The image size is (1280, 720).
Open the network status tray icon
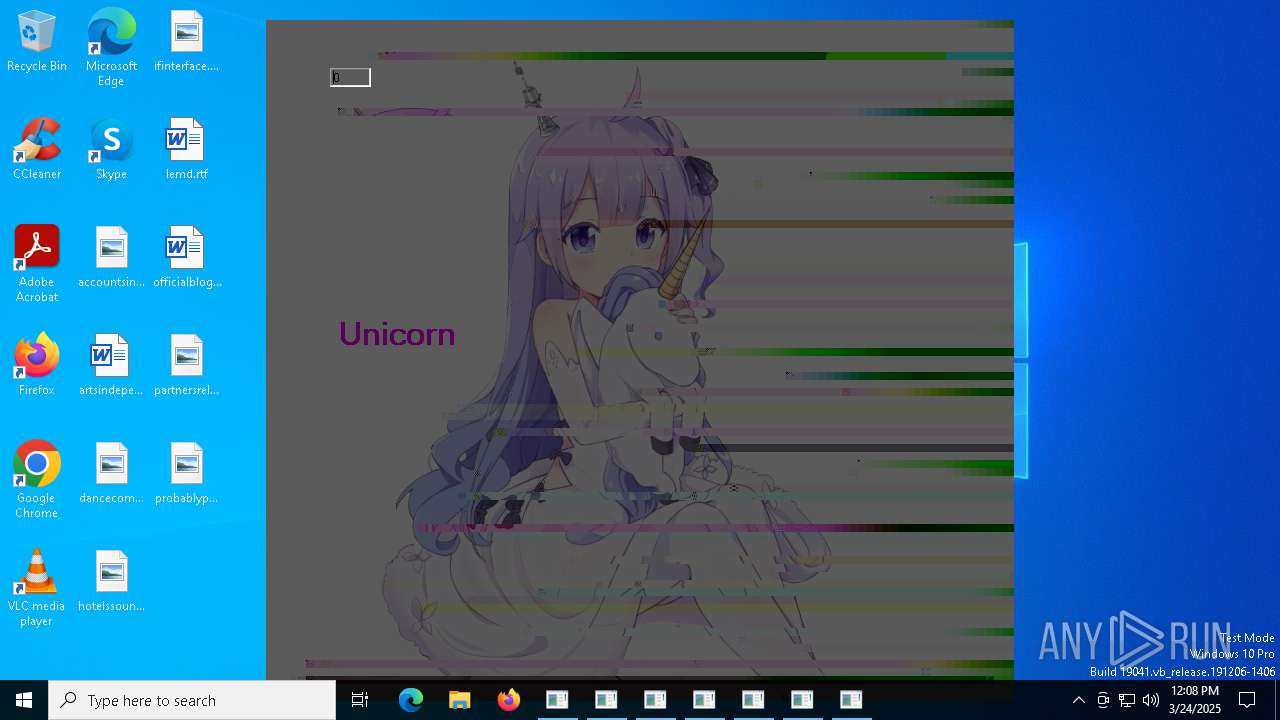(x=1127, y=700)
